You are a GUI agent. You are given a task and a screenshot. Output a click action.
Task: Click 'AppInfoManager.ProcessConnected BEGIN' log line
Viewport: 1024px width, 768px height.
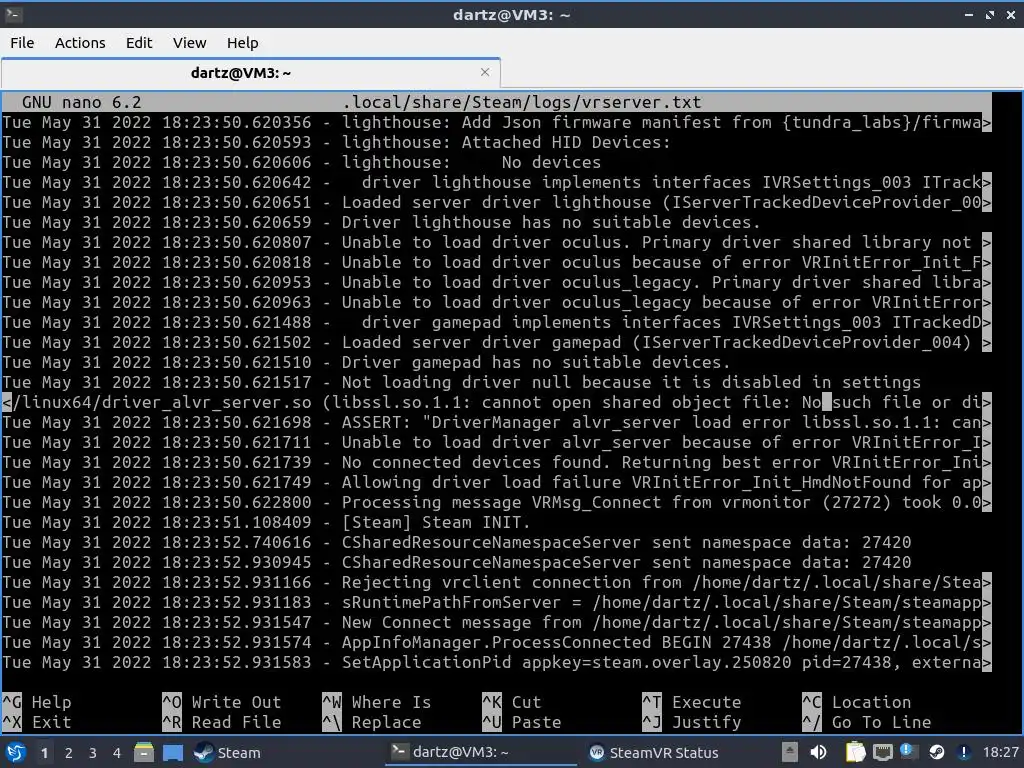tap(496, 643)
